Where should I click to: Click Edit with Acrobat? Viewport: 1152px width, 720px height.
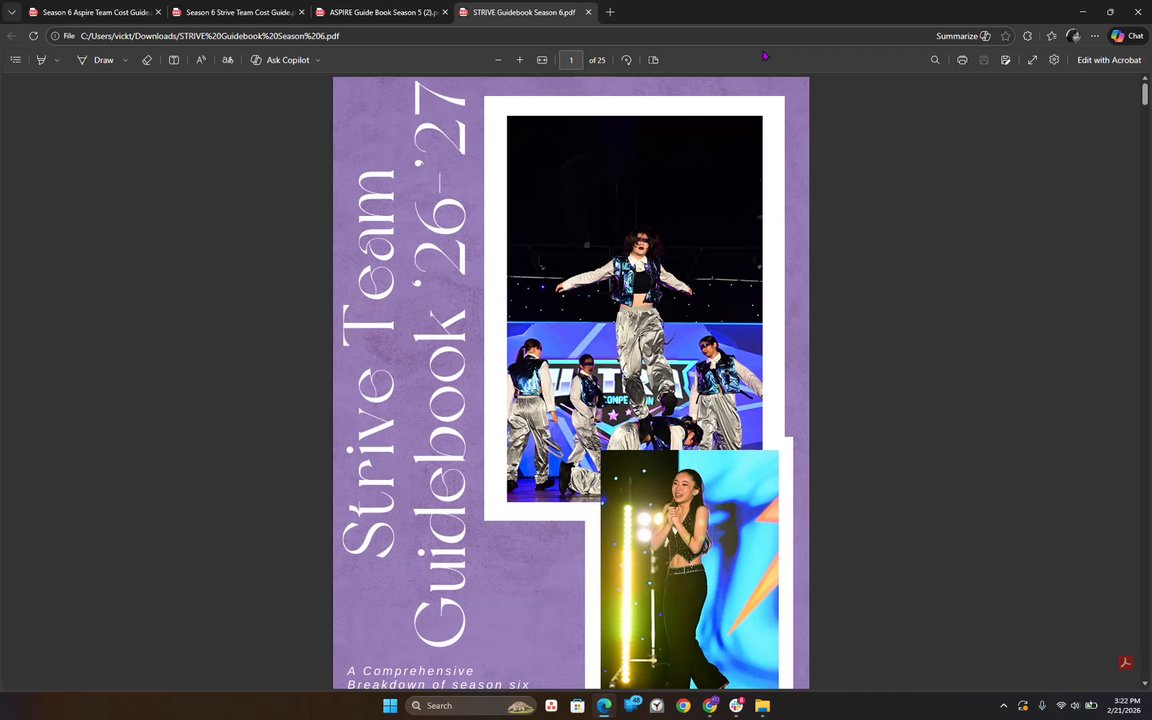point(1109,60)
